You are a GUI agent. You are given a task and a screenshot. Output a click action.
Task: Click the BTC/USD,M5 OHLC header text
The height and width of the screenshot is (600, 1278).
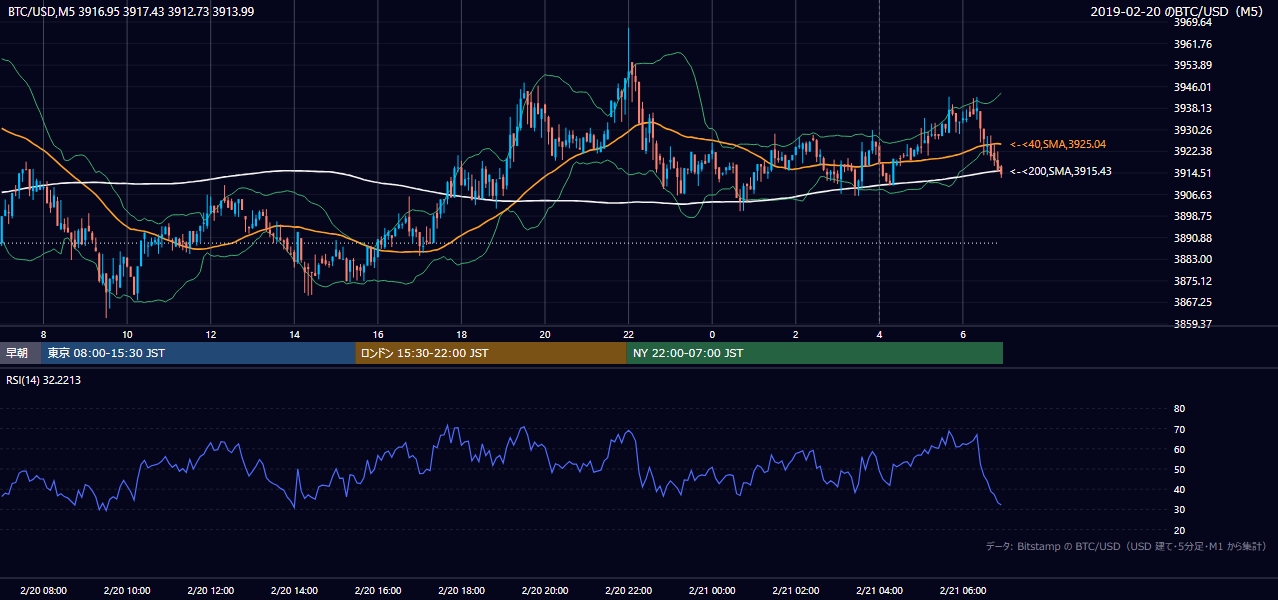coord(131,11)
